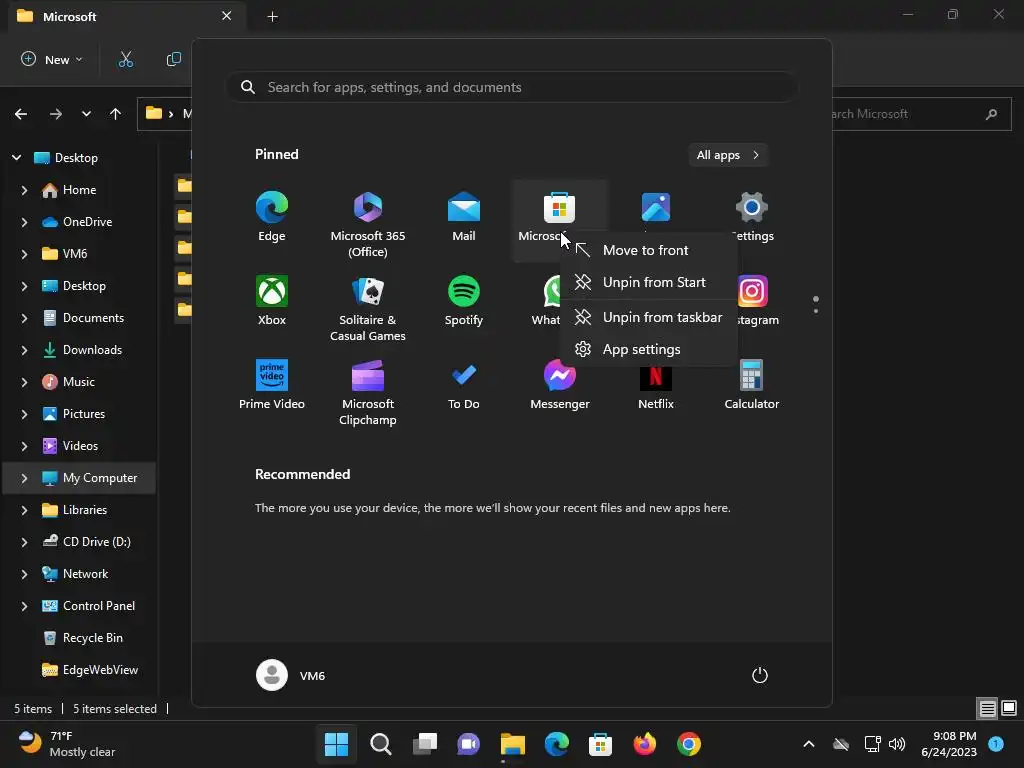The width and height of the screenshot is (1024, 768).
Task: Focus the Start menu search box
Action: pyautogui.click(x=512, y=88)
